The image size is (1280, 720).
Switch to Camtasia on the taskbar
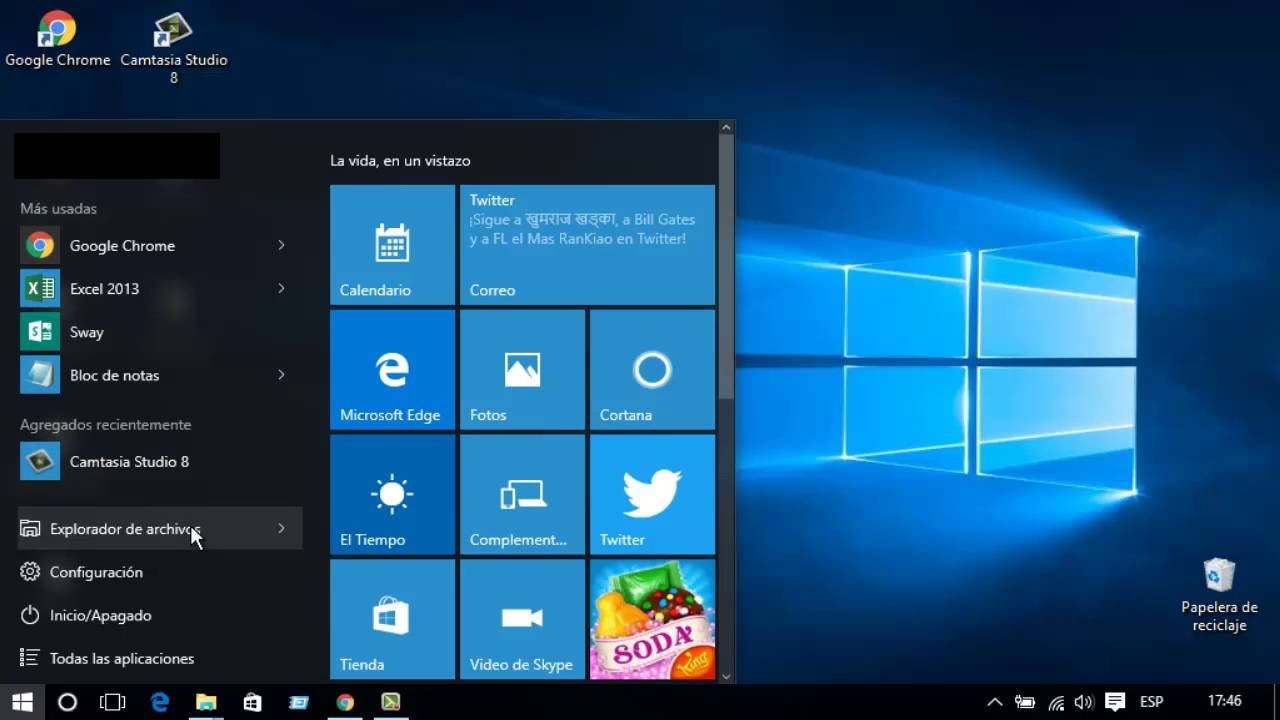click(x=391, y=702)
